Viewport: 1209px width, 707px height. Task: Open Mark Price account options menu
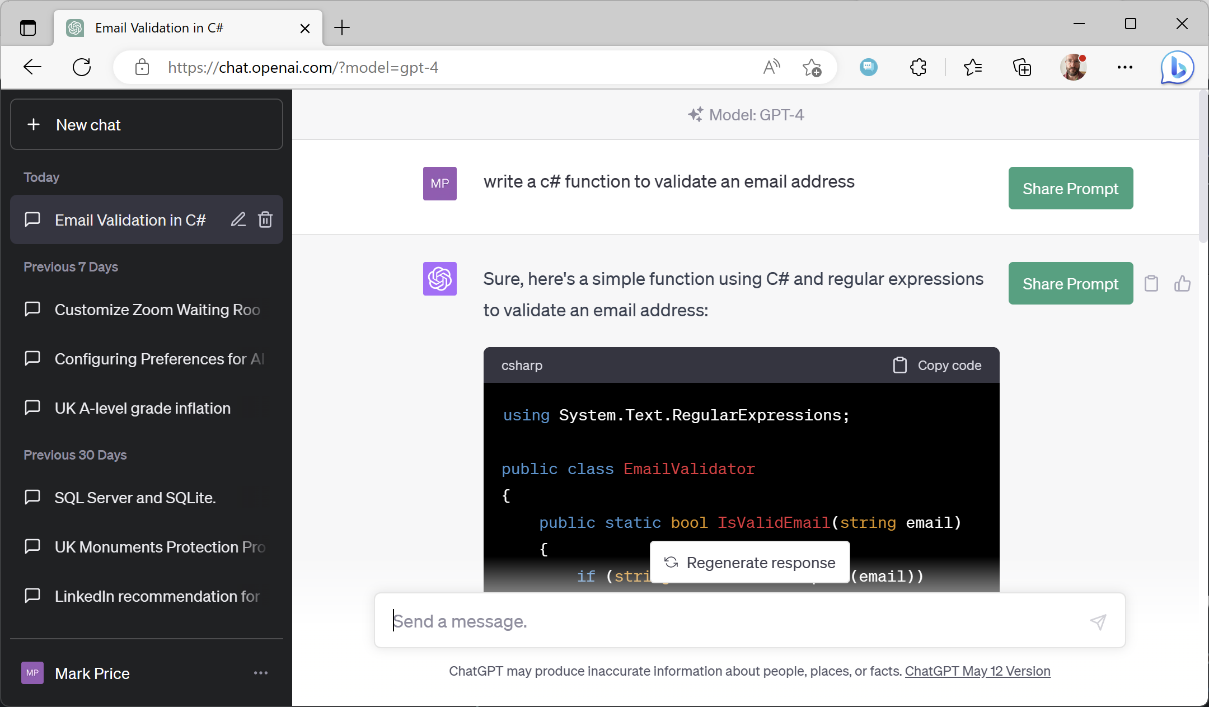[x=261, y=673]
